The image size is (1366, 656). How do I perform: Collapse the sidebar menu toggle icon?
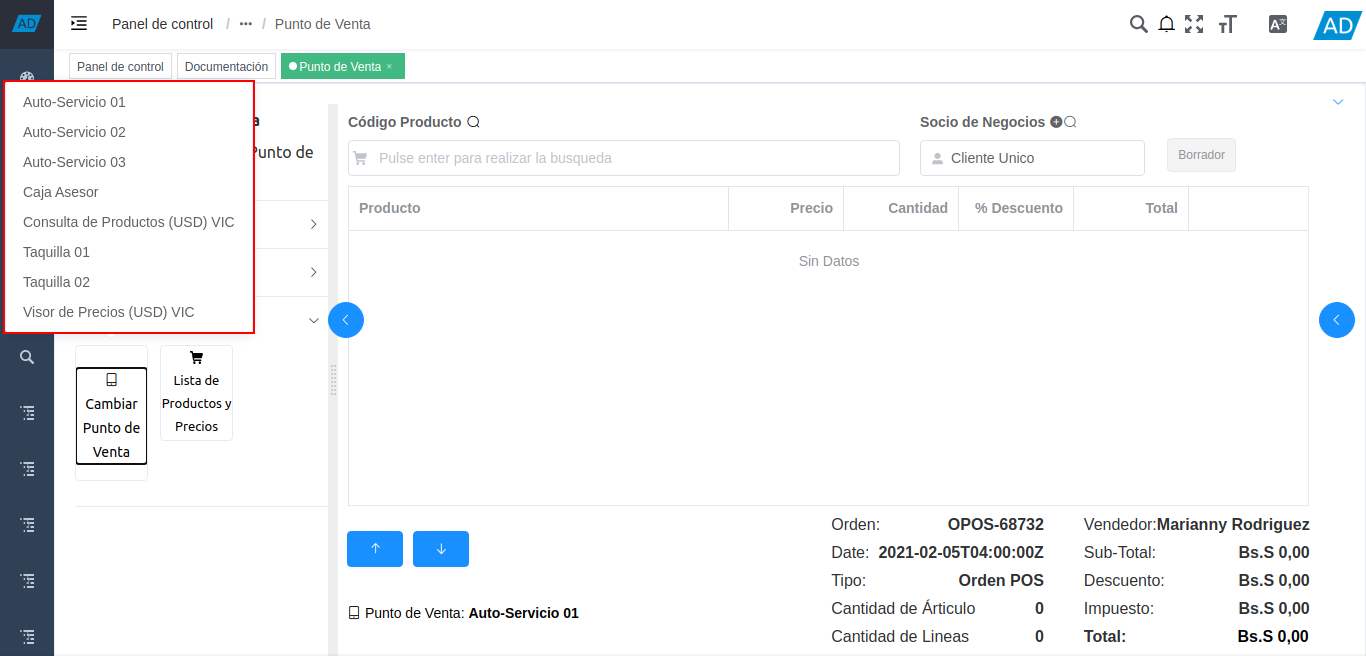coord(79,24)
